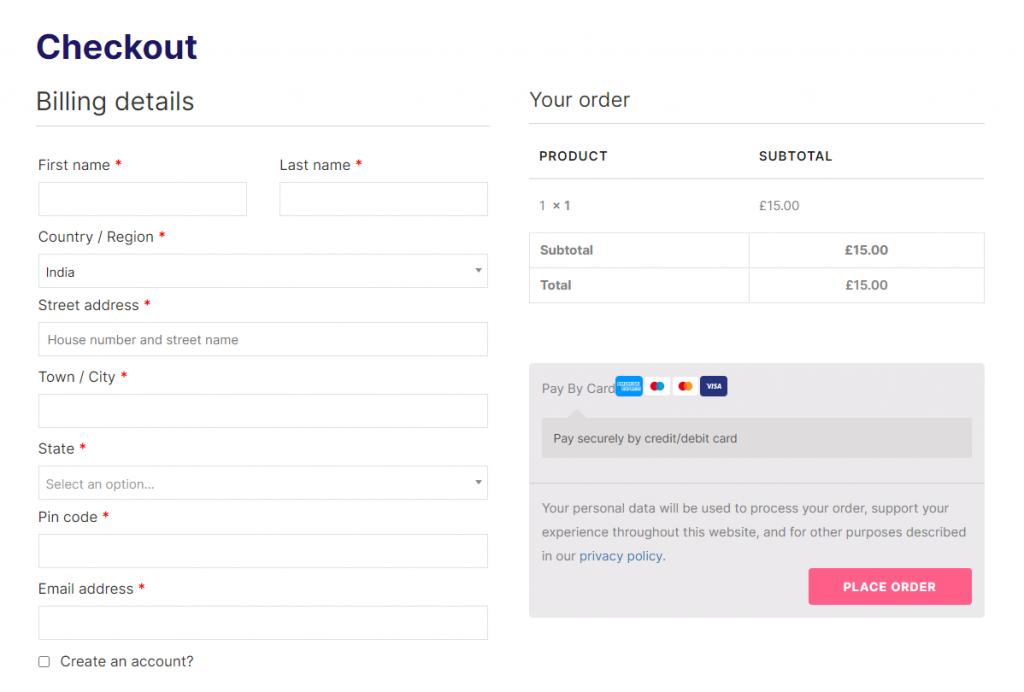
Task: Click the Pay securely by credit/debit card box
Action: (x=756, y=438)
